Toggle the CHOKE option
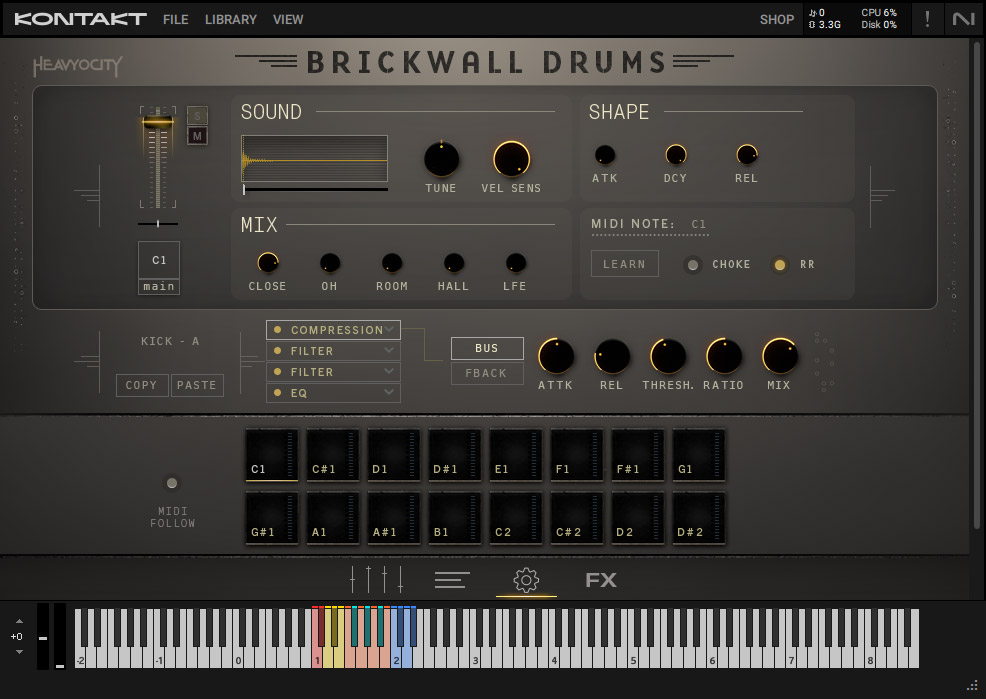Image resolution: width=986 pixels, height=699 pixels. tap(692, 265)
